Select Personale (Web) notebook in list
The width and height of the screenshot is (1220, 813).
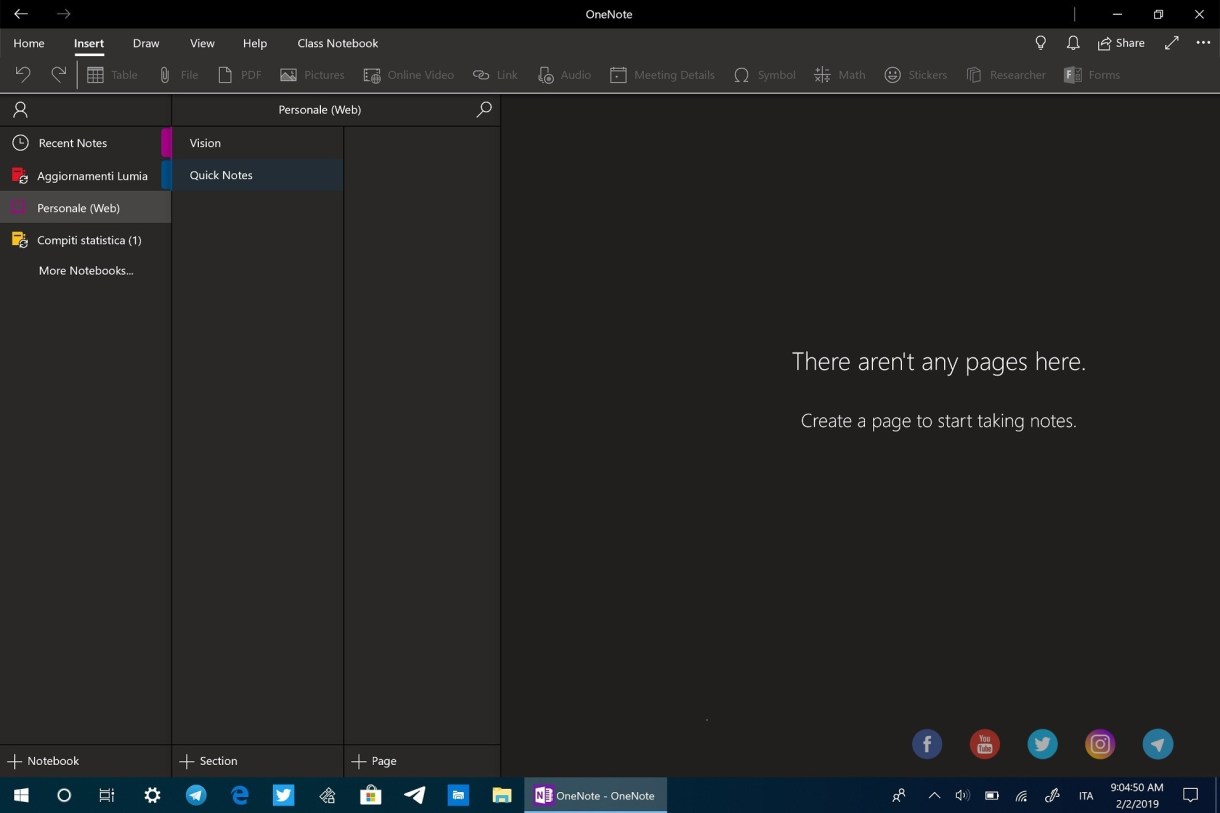(x=85, y=208)
